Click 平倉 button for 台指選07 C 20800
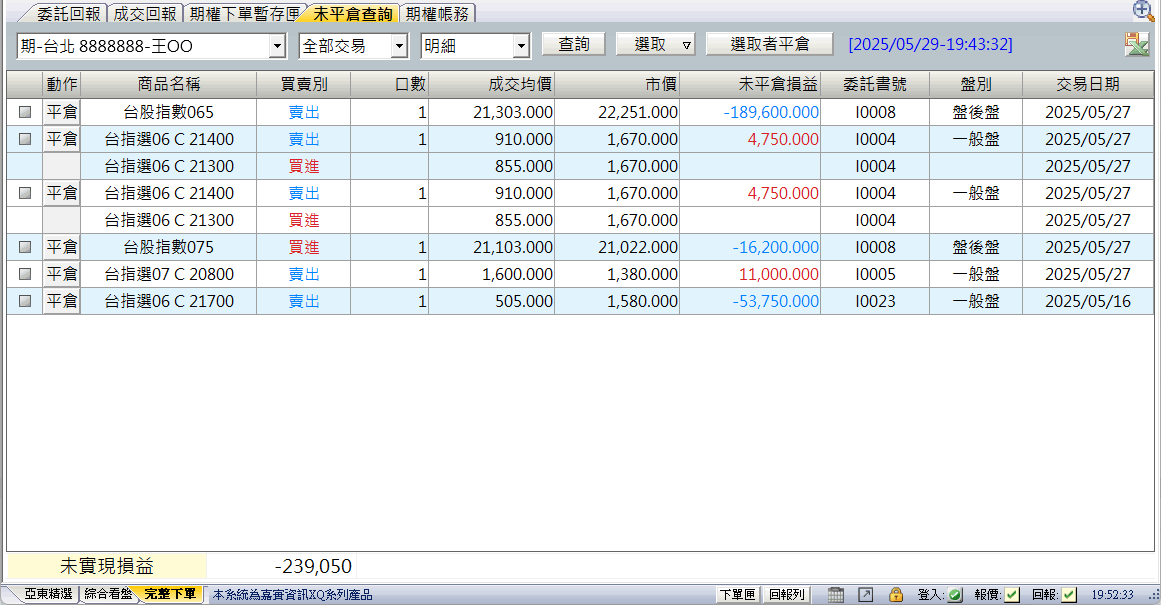Screen dimensions: 1161x605 [62, 274]
